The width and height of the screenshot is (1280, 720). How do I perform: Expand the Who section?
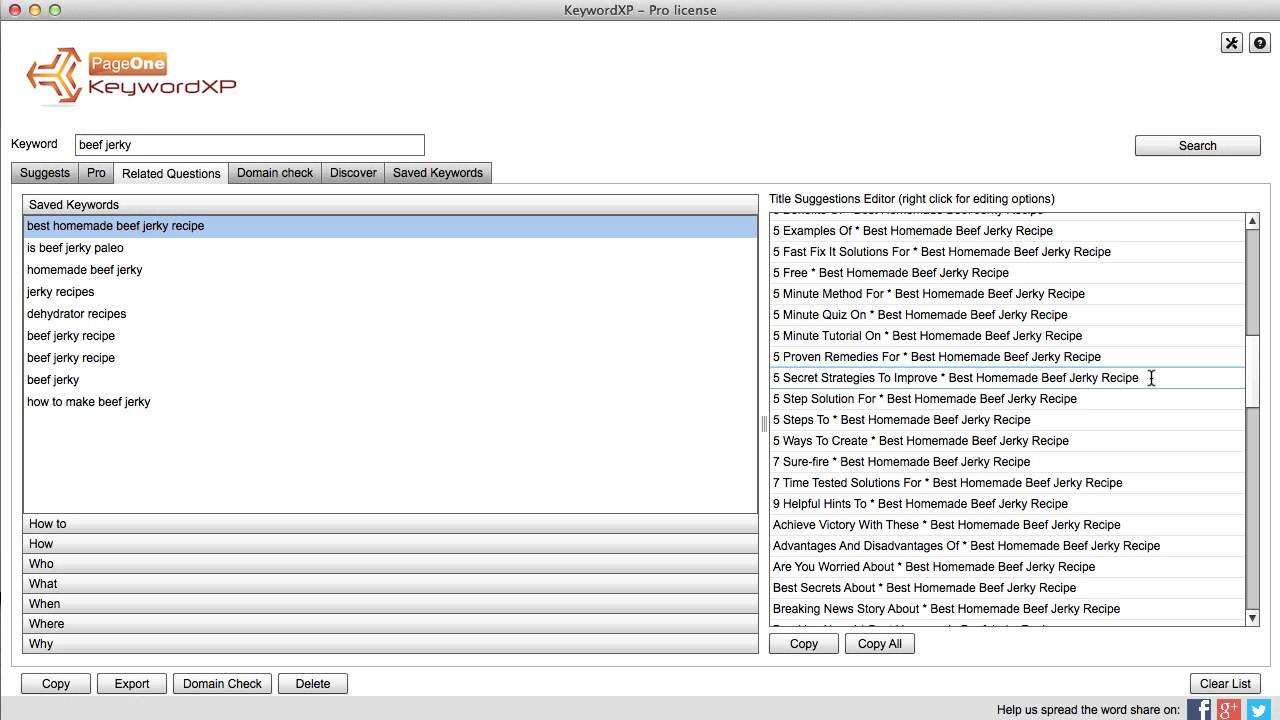click(x=390, y=564)
